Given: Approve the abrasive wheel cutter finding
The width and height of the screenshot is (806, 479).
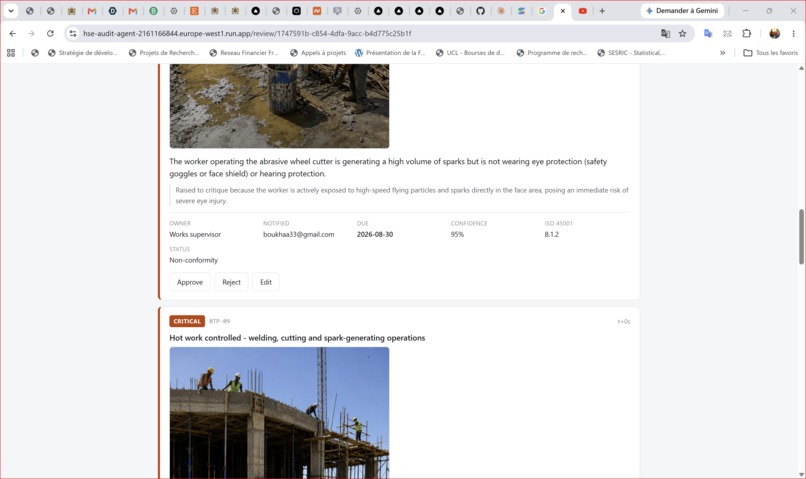Looking at the screenshot, I should click(190, 282).
